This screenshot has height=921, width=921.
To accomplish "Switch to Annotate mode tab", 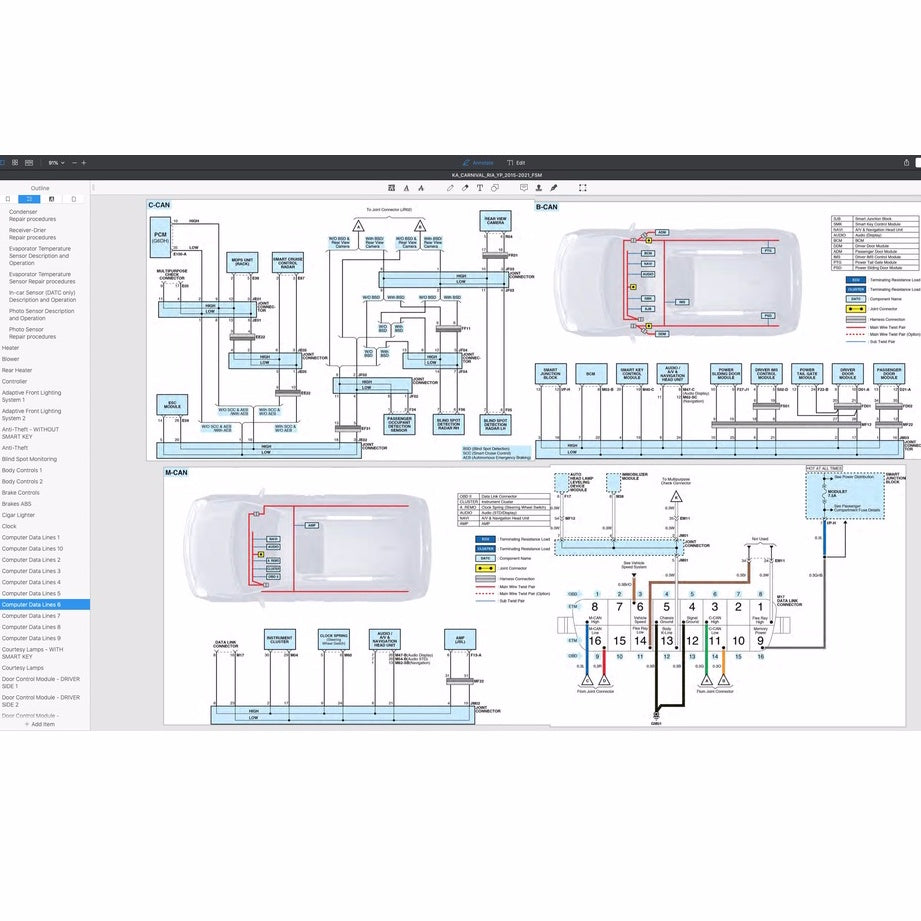I will 478,162.
